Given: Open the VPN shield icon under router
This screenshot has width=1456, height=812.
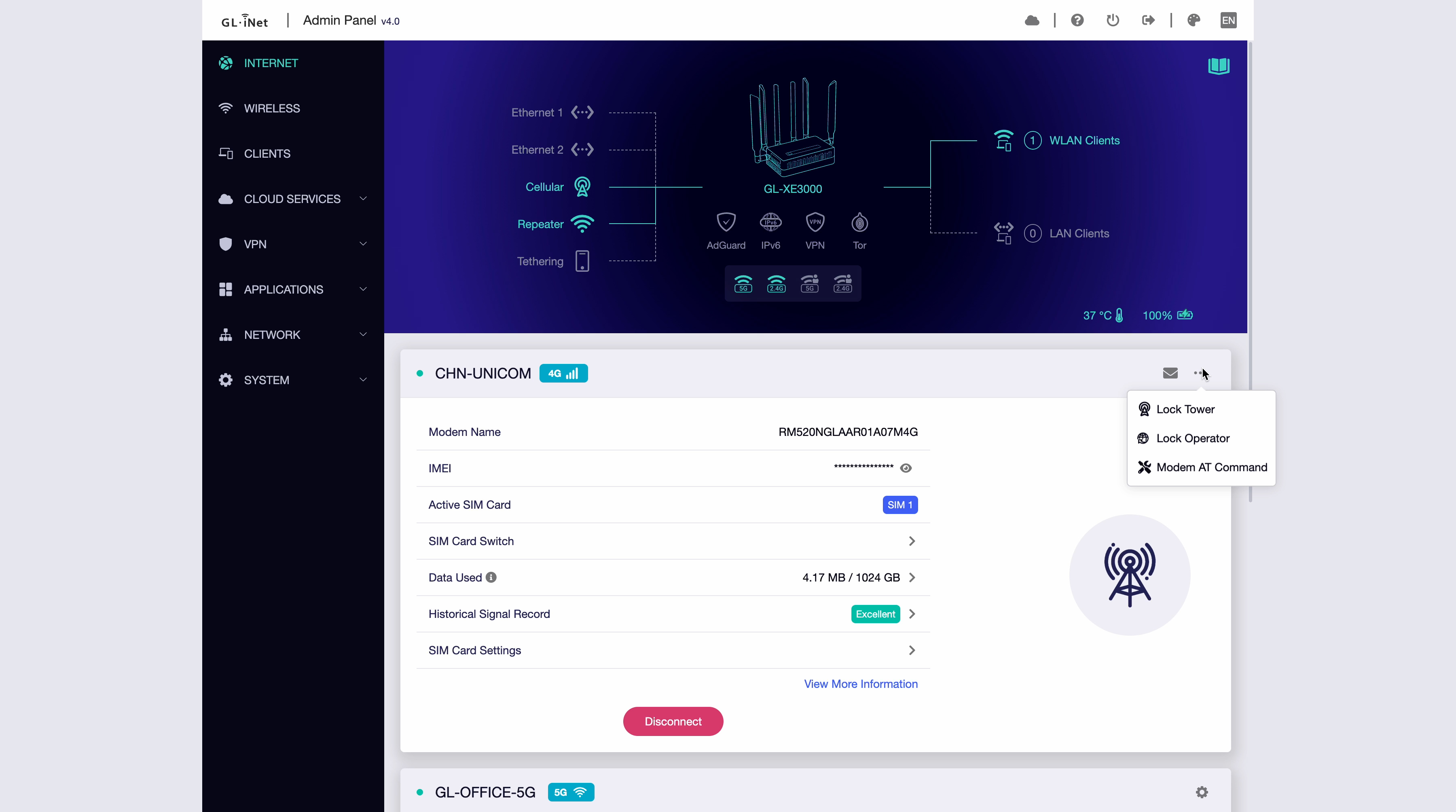Looking at the screenshot, I should [x=815, y=222].
